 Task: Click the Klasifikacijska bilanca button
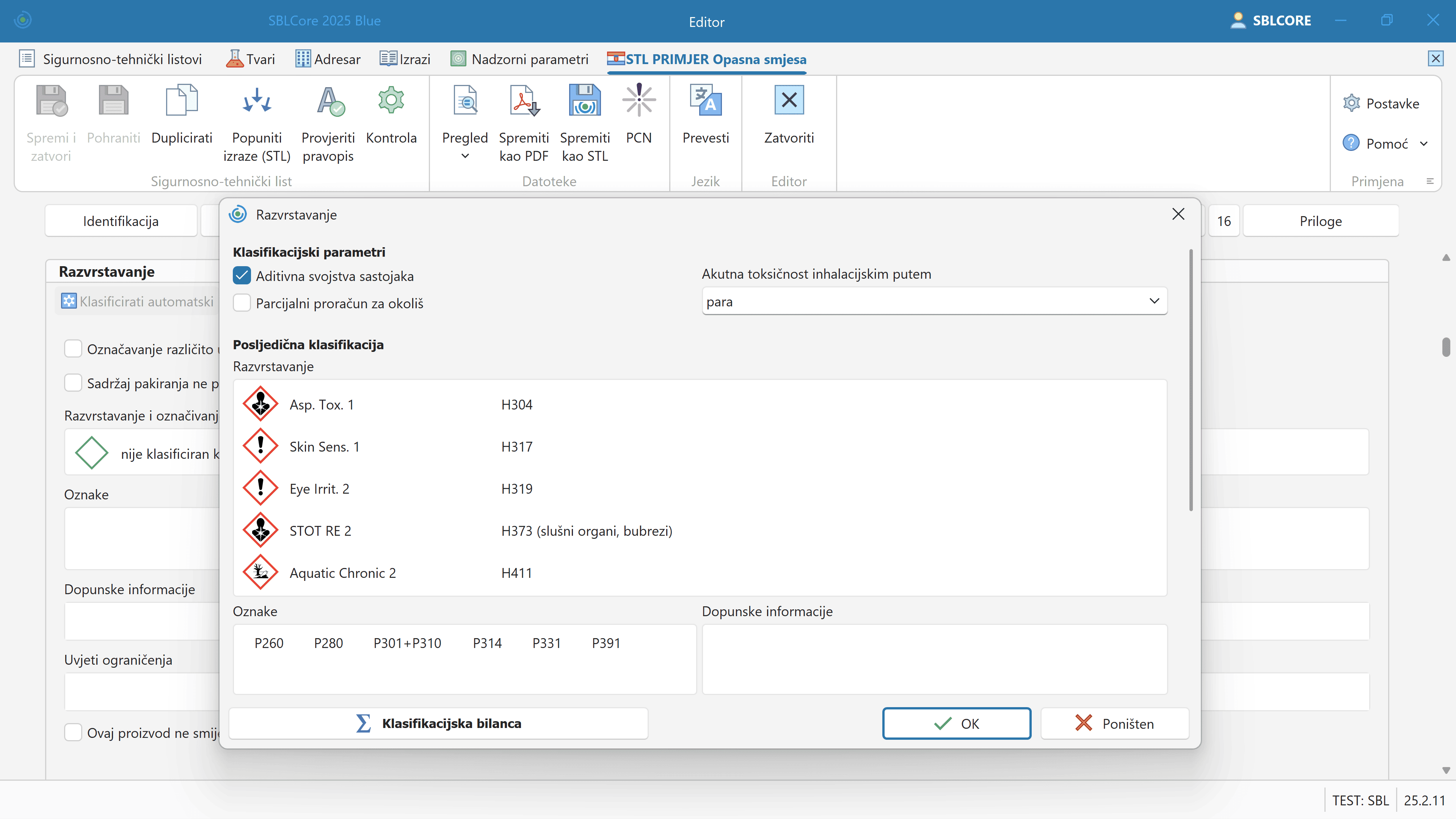(438, 723)
